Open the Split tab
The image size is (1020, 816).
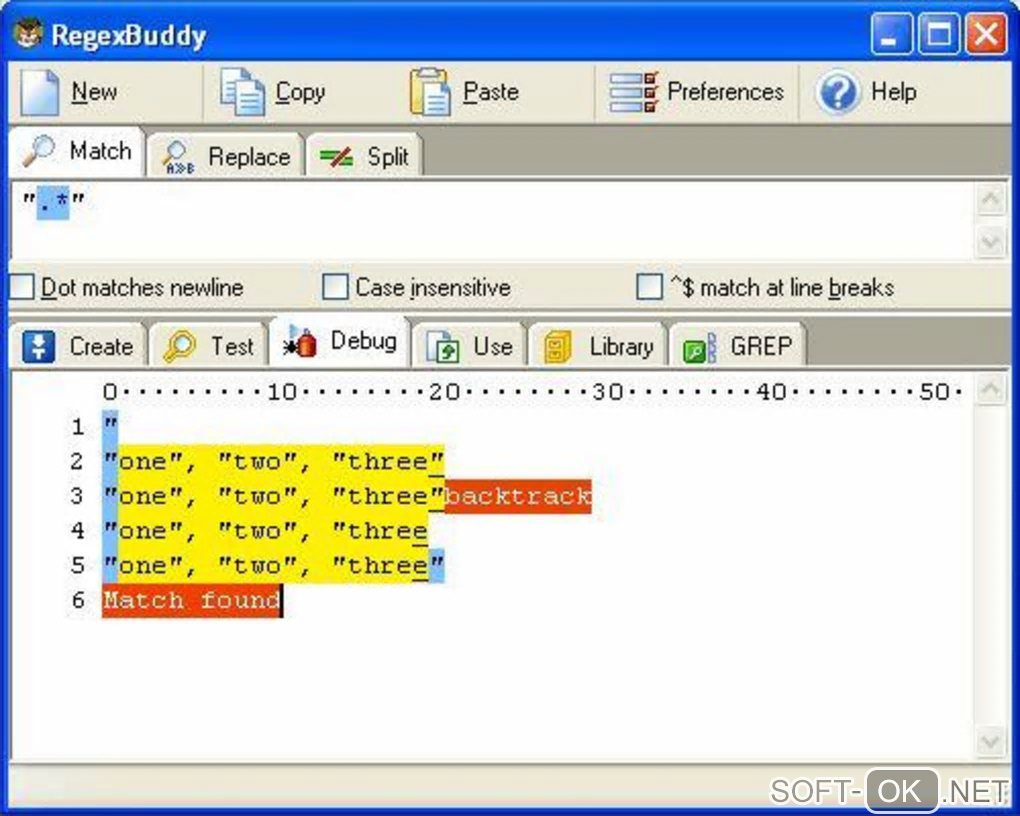(364, 155)
